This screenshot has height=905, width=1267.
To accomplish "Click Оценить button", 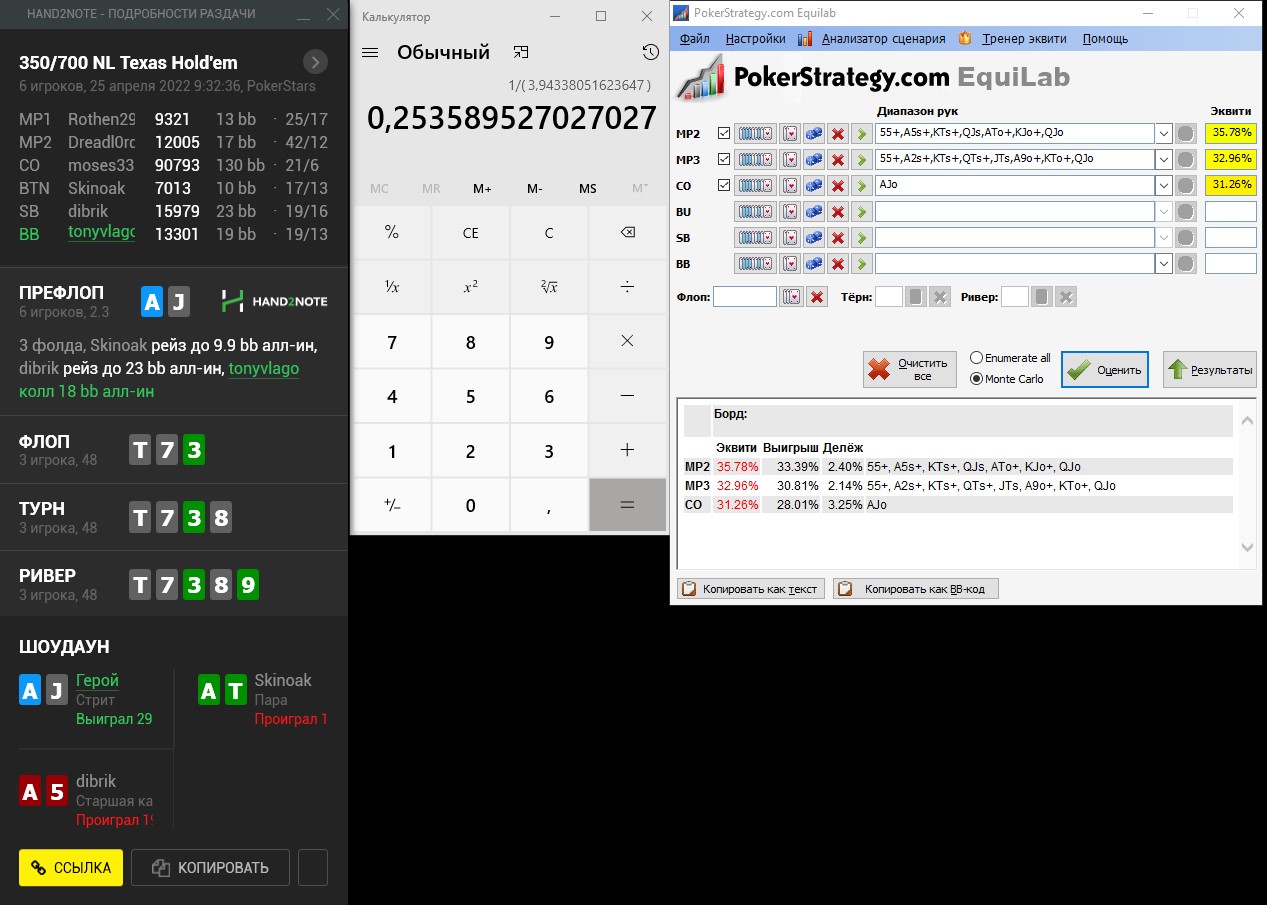I will 1104,370.
